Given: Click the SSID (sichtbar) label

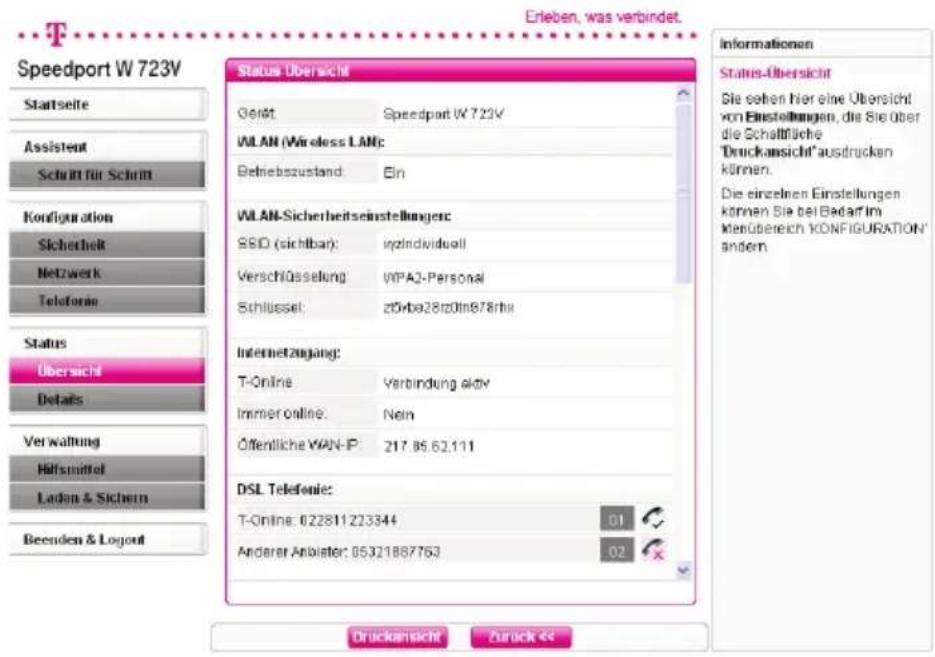Looking at the screenshot, I should point(287,244).
